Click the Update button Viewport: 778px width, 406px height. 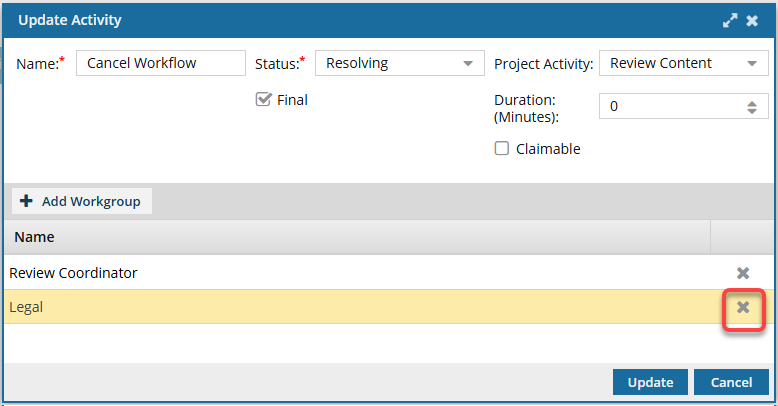click(x=650, y=382)
